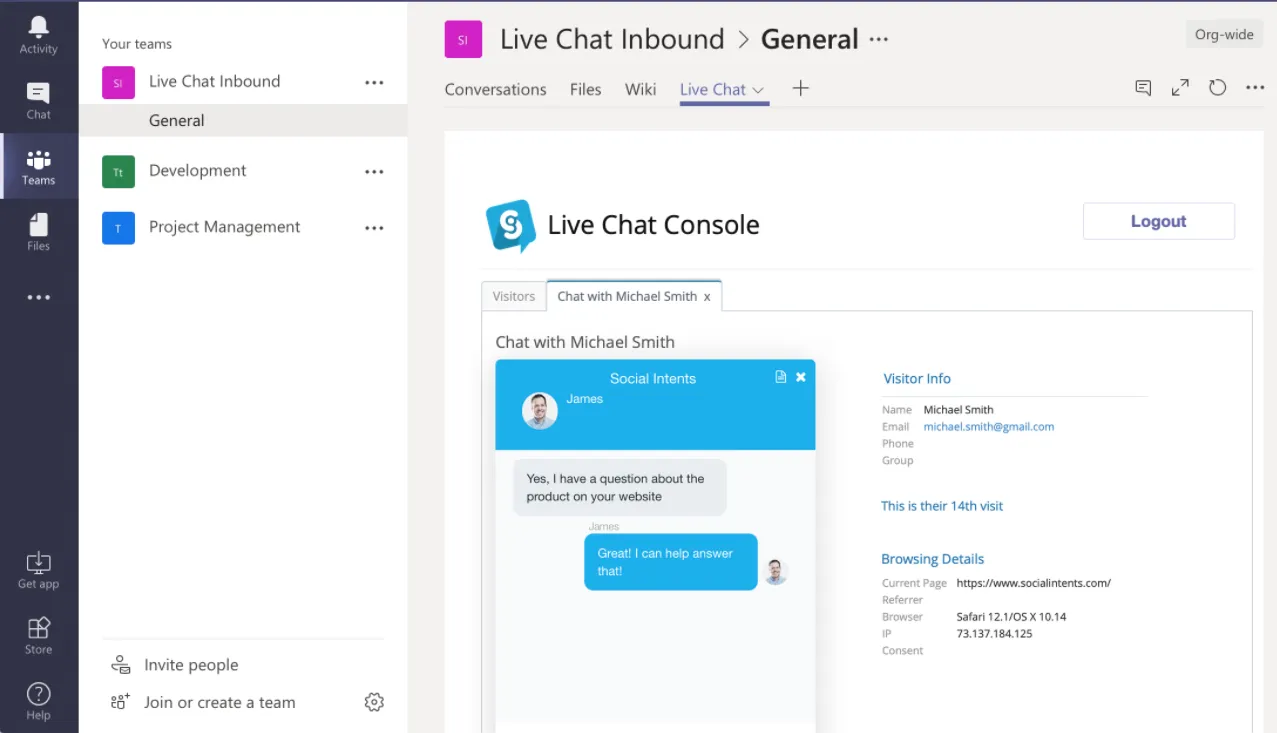Open General channel options ellipsis in header

[878, 40]
